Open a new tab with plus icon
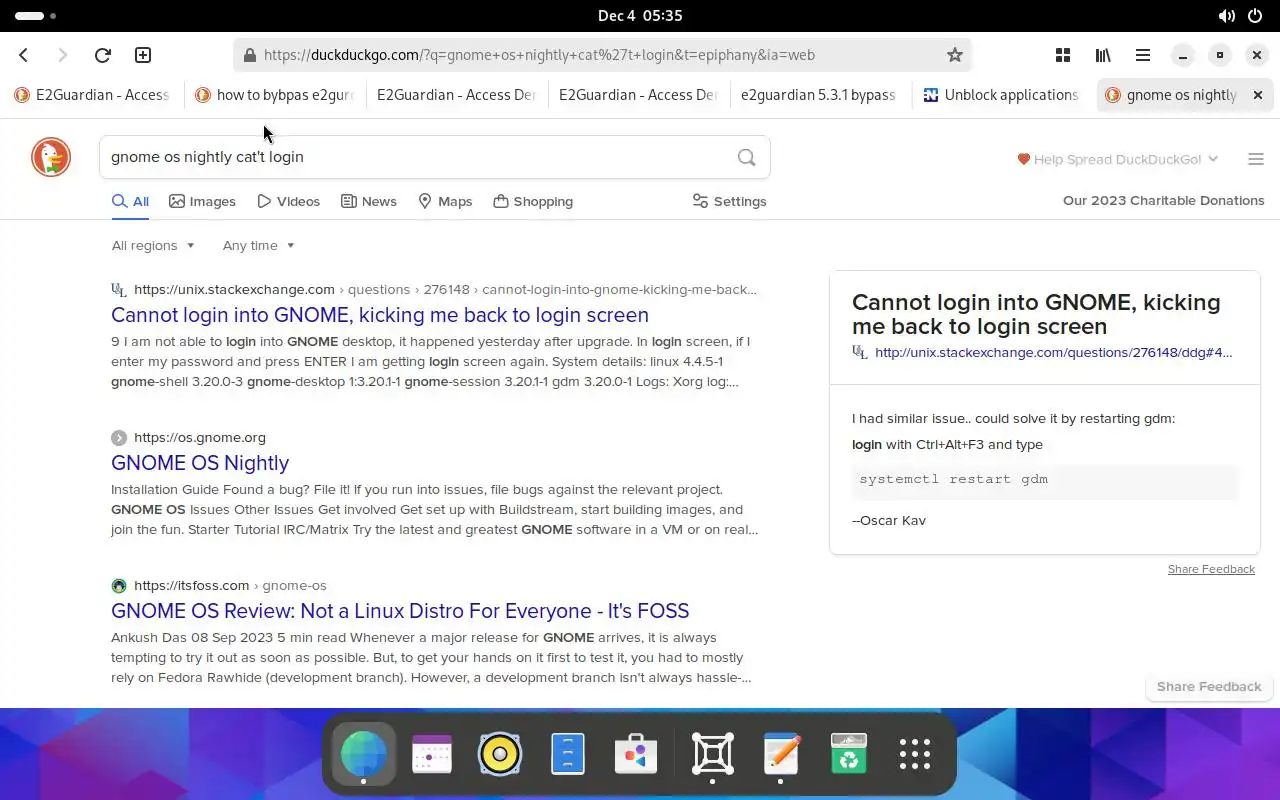This screenshot has width=1280, height=800. [143, 55]
